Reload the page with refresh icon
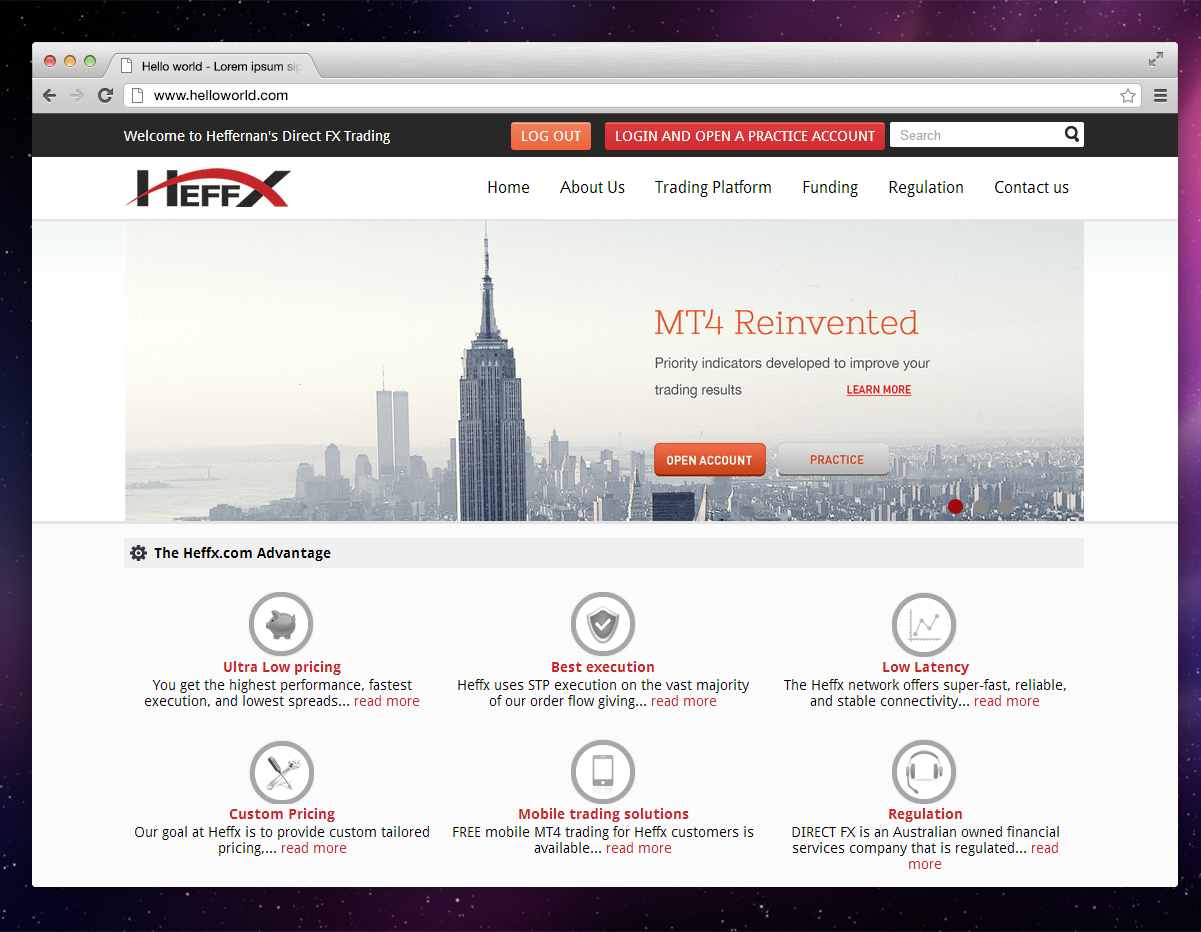Screen dimensions: 1201x932 (x=105, y=96)
